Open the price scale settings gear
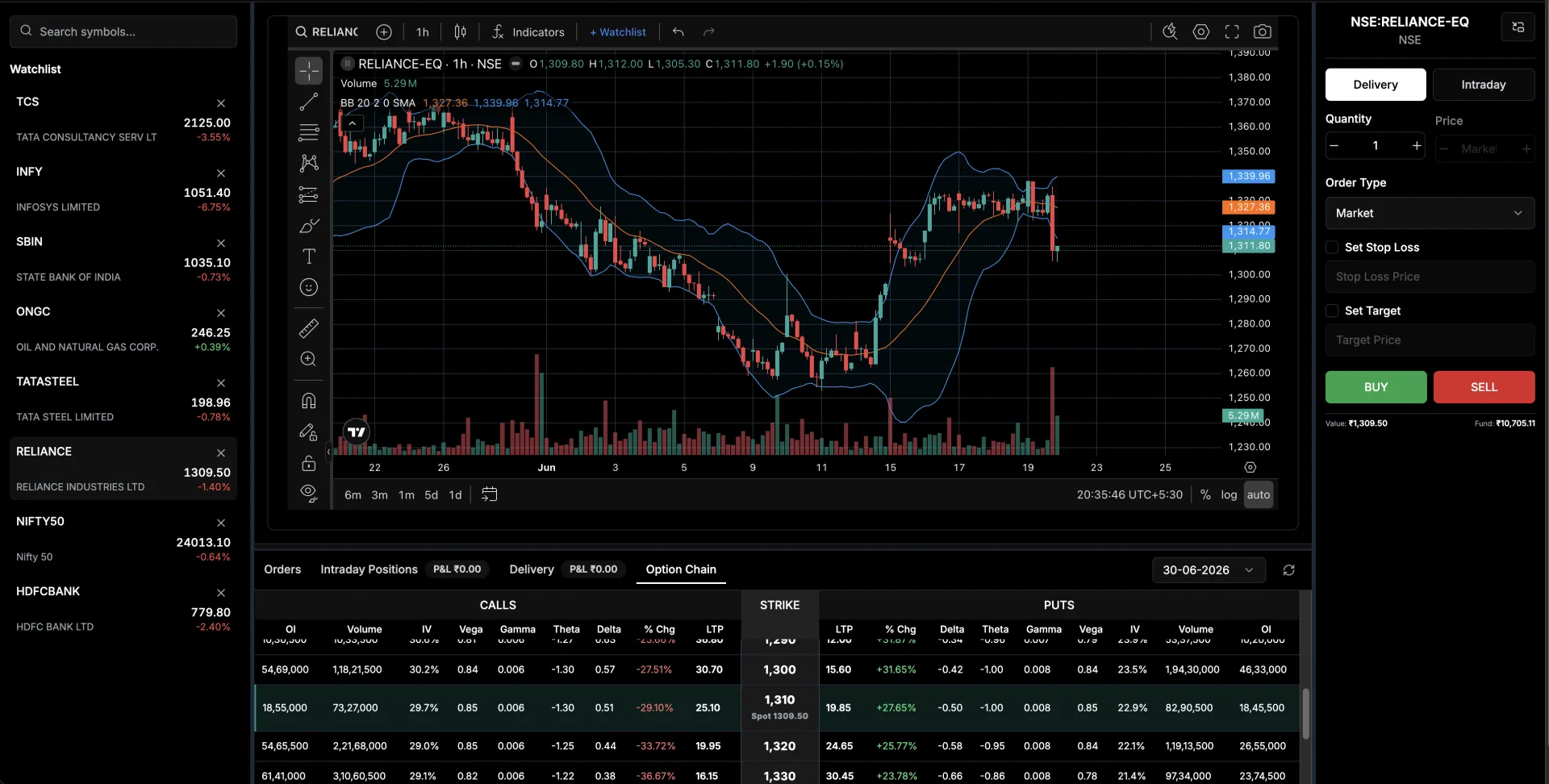Viewport: 1549px width, 784px height. click(x=1250, y=468)
